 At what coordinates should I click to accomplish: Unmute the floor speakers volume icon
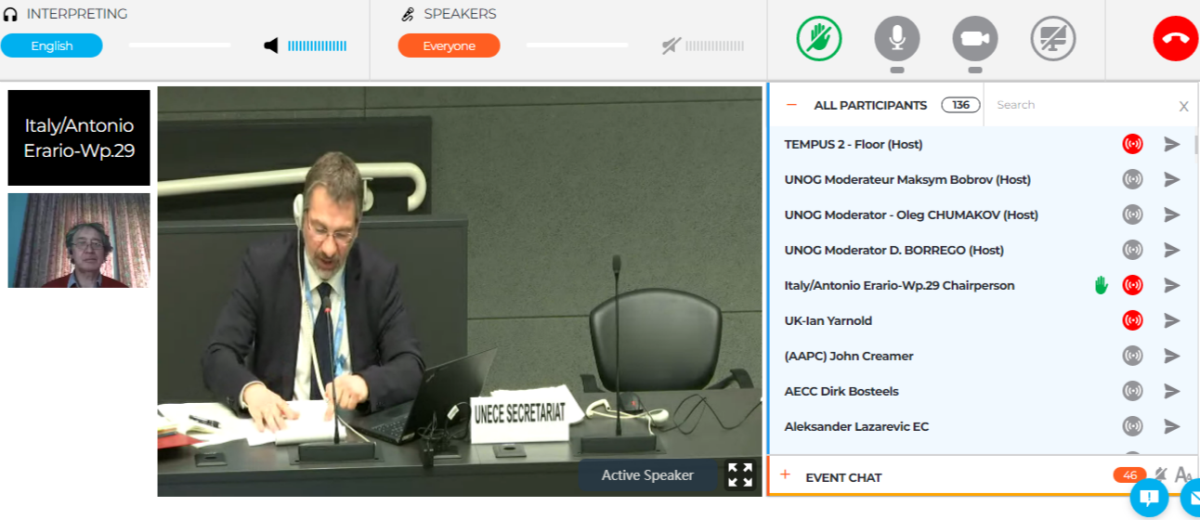(670, 45)
